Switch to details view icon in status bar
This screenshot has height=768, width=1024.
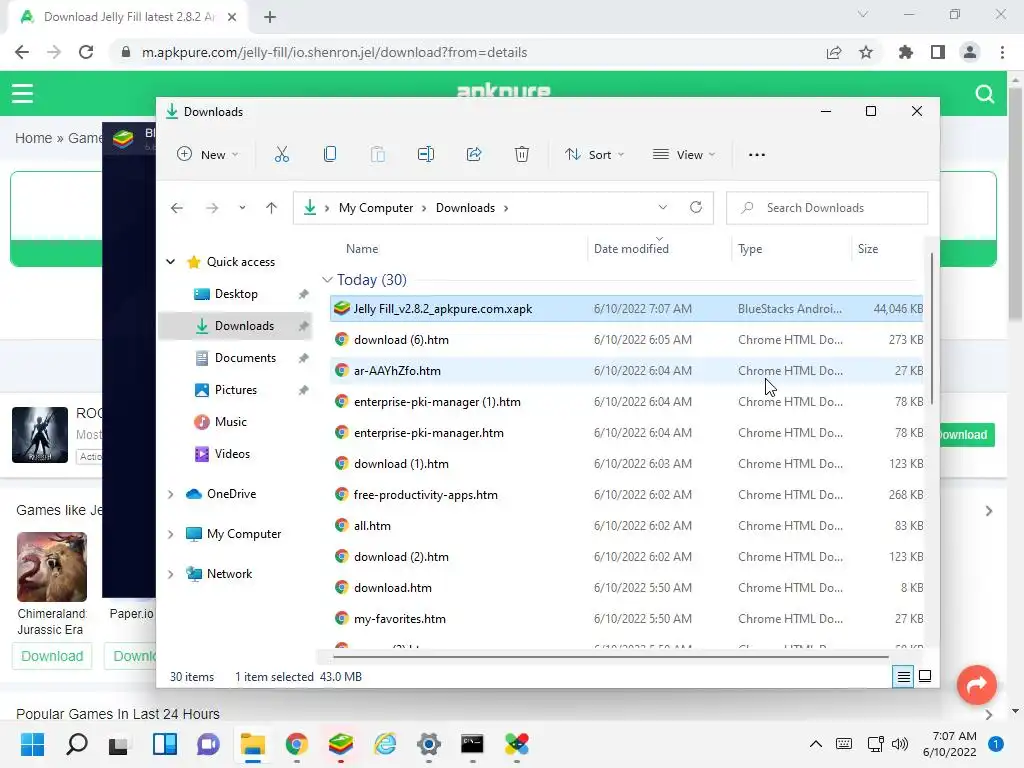tap(903, 677)
